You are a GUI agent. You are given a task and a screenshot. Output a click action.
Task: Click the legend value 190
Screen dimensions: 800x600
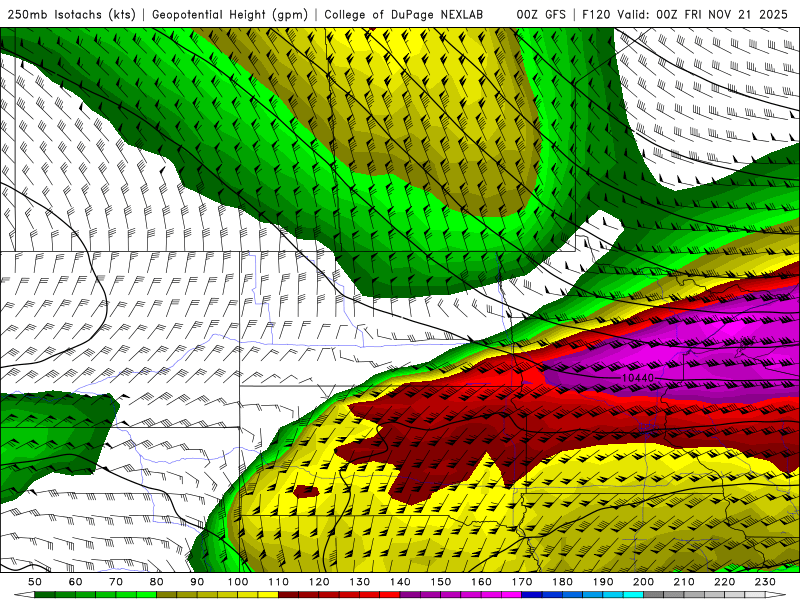pos(603,582)
